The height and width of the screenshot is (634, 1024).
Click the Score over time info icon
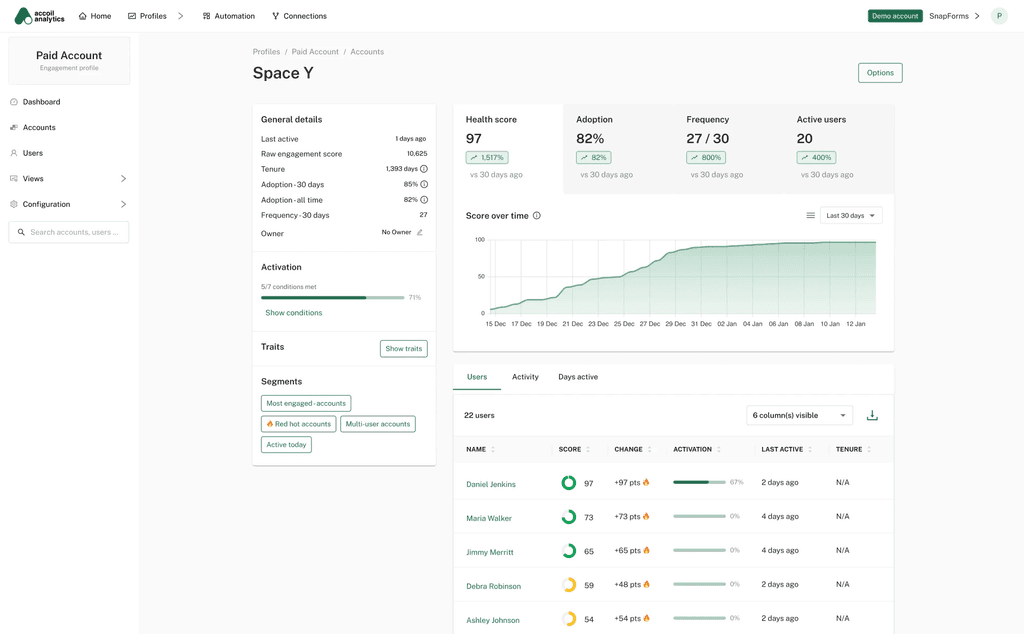point(537,215)
